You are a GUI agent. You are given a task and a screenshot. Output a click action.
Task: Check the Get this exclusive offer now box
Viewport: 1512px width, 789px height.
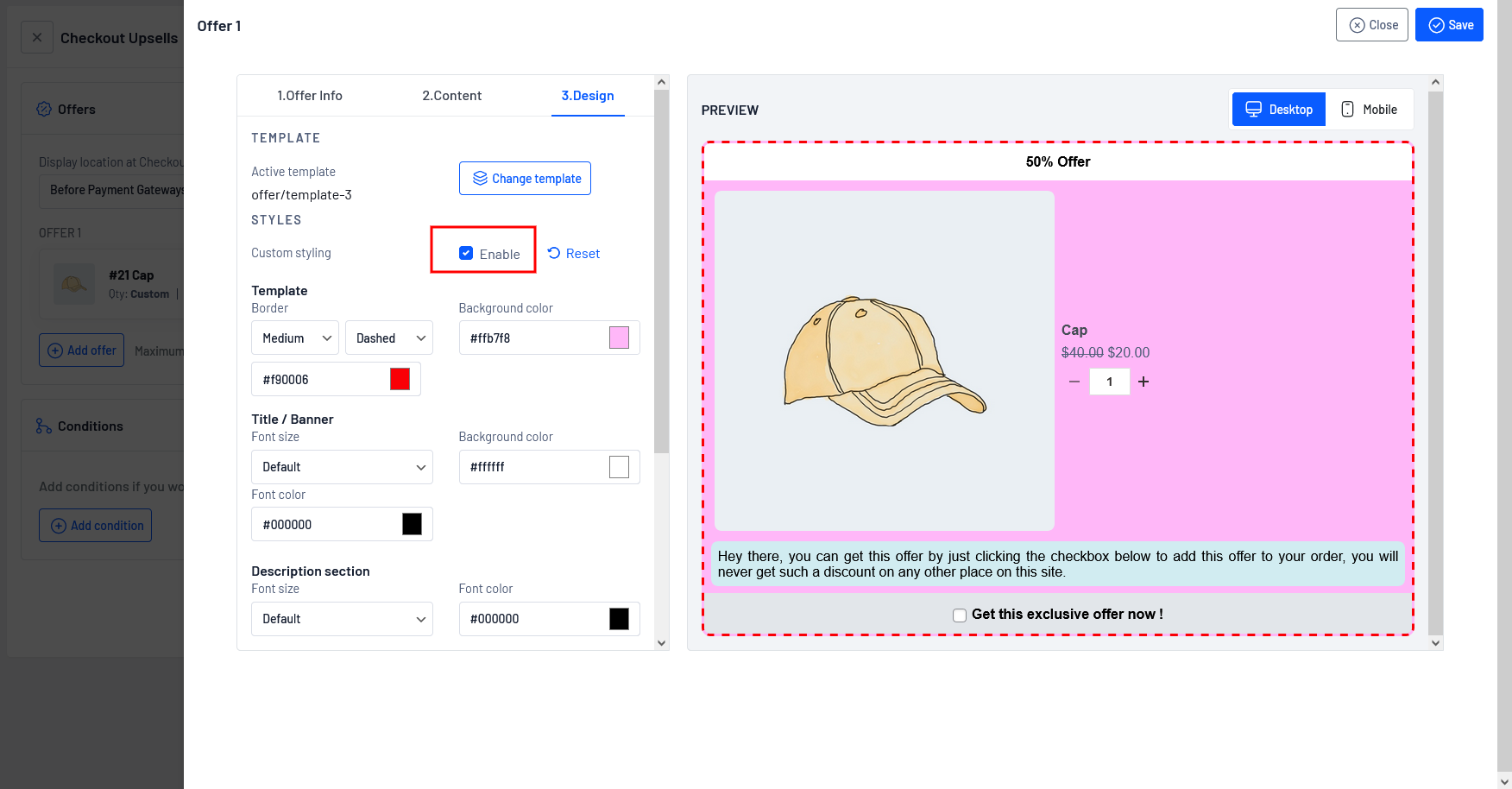tap(960, 615)
